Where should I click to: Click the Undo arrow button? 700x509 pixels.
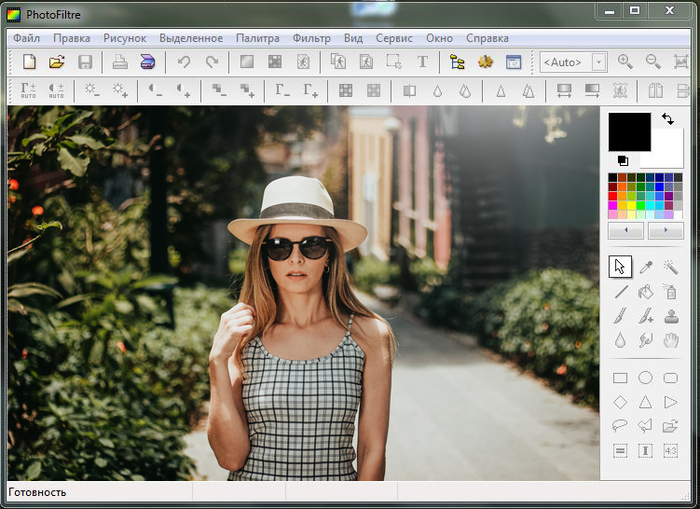(183, 62)
